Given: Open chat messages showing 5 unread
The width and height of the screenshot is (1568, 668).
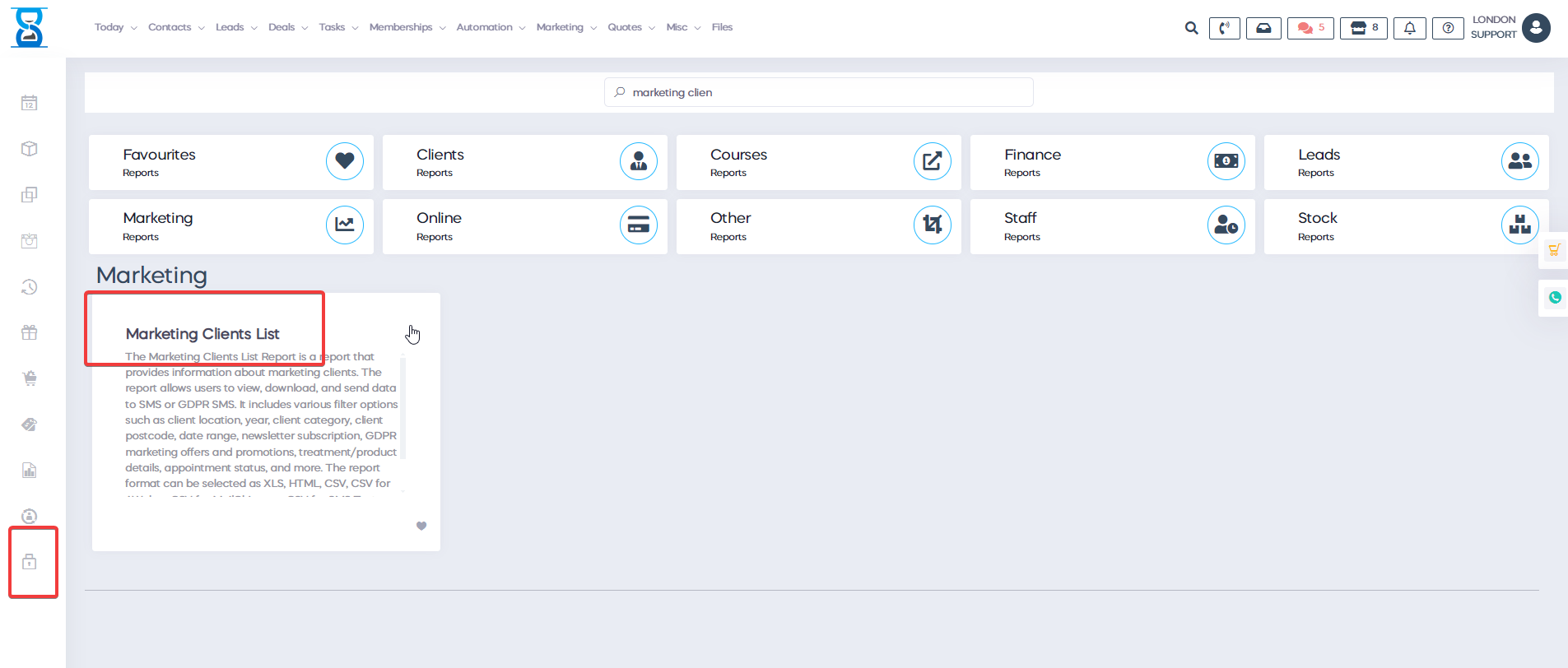Looking at the screenshot, I should click(1310, 28).
